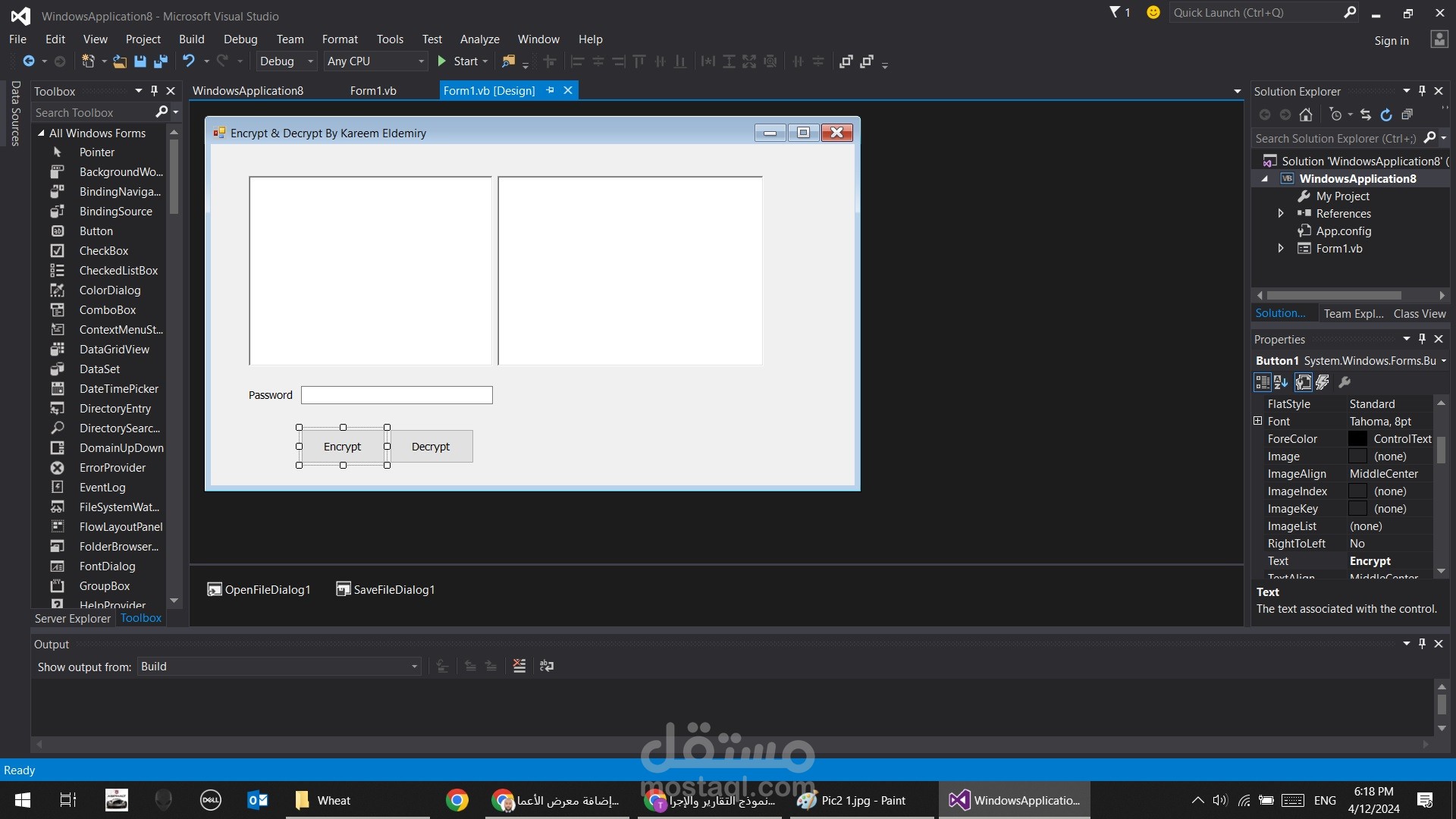Open Chrome from the Windows taskbar
Image resolution: width=1456 pixels, height=819 pixels.
coord(457,801)
